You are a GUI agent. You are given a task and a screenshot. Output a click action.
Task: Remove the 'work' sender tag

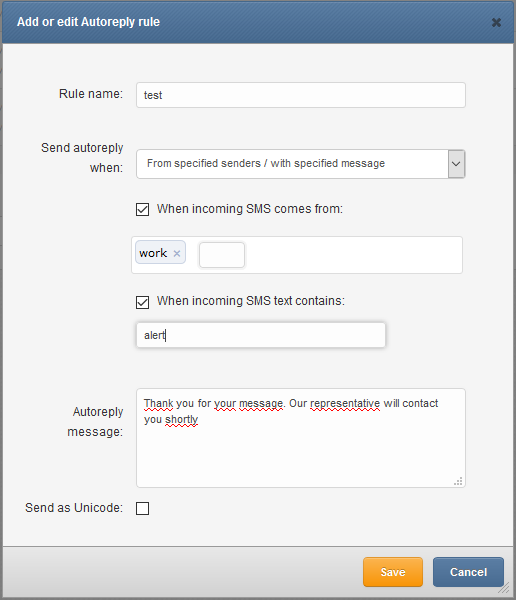(x=176, y=253)
